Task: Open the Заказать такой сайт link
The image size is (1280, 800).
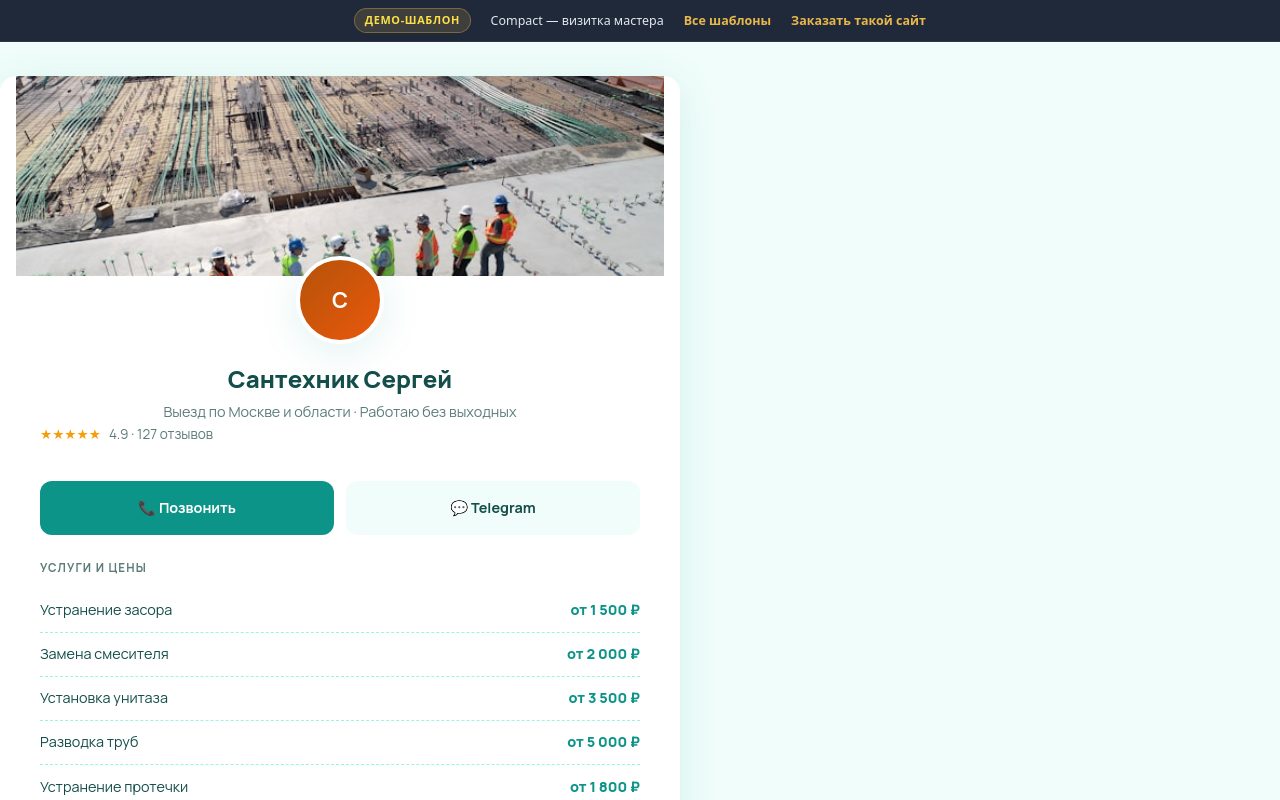Action: pyautogui.click(x=858, y=20)
